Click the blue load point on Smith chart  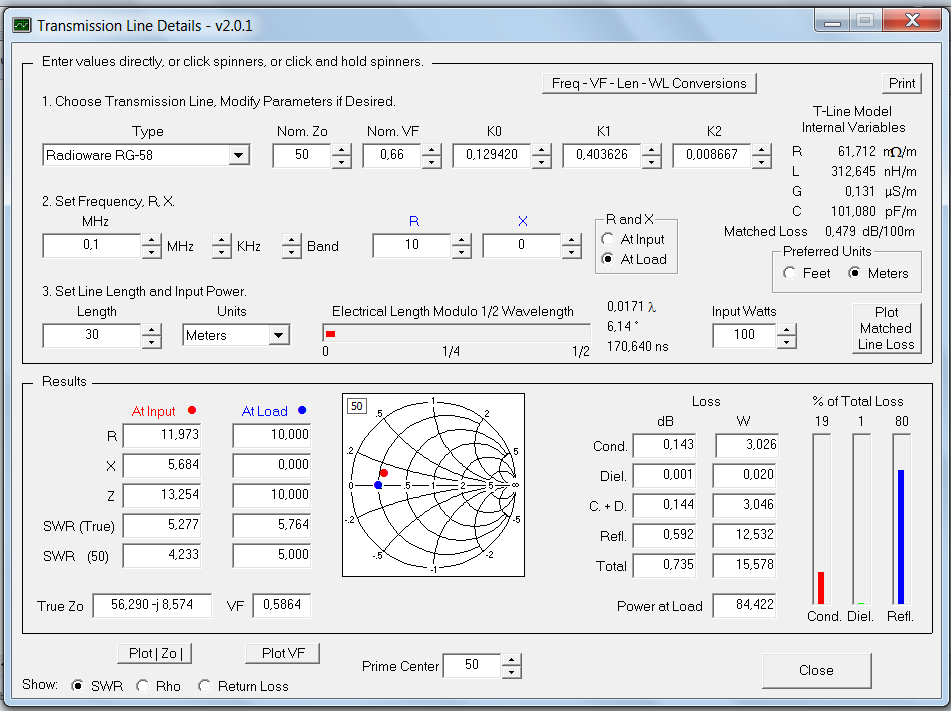[x=378, y=485]
